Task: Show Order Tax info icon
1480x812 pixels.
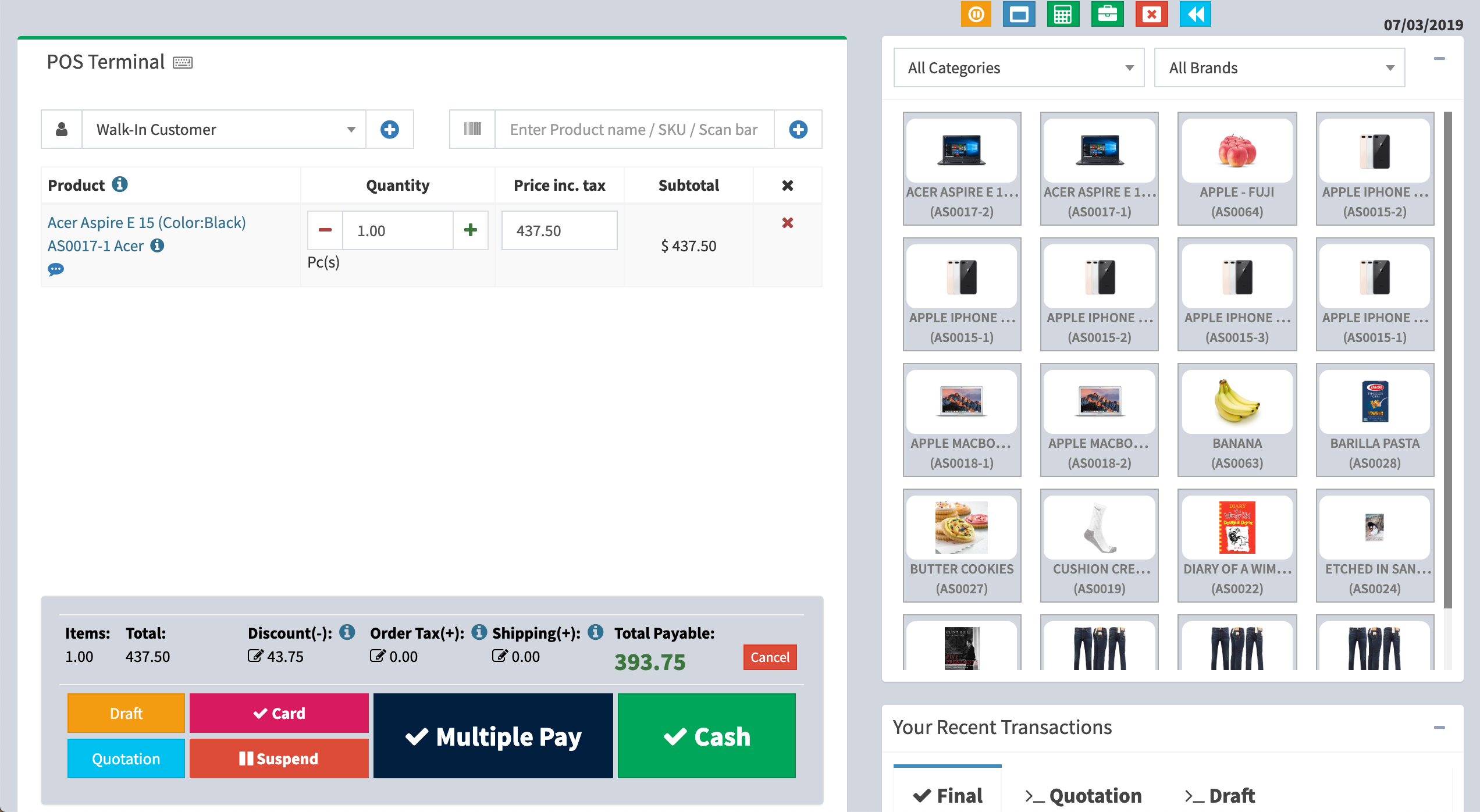Action: click(479, 632)
